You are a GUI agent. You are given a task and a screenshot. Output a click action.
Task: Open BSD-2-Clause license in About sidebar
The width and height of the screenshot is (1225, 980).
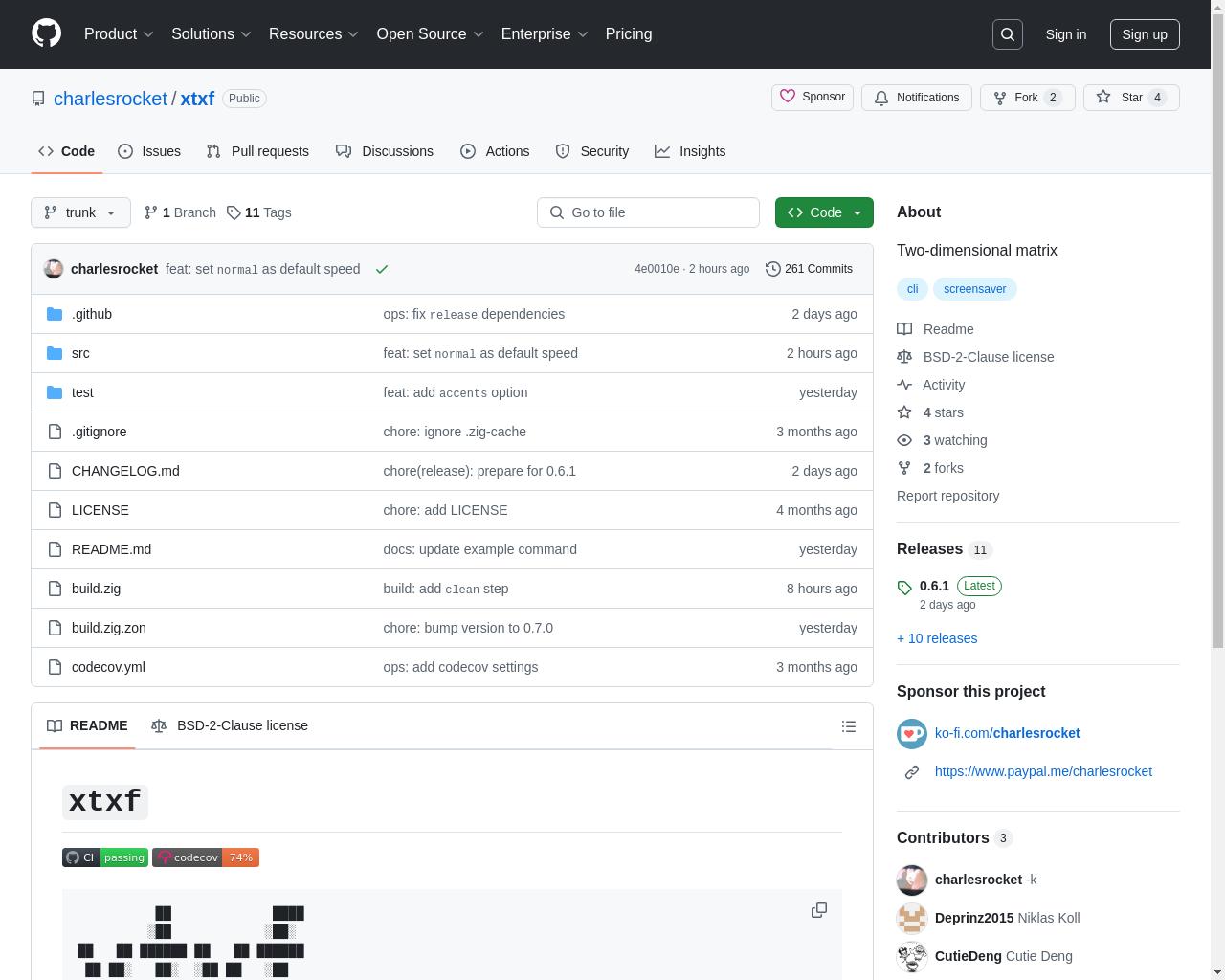(x=975, y=357)
